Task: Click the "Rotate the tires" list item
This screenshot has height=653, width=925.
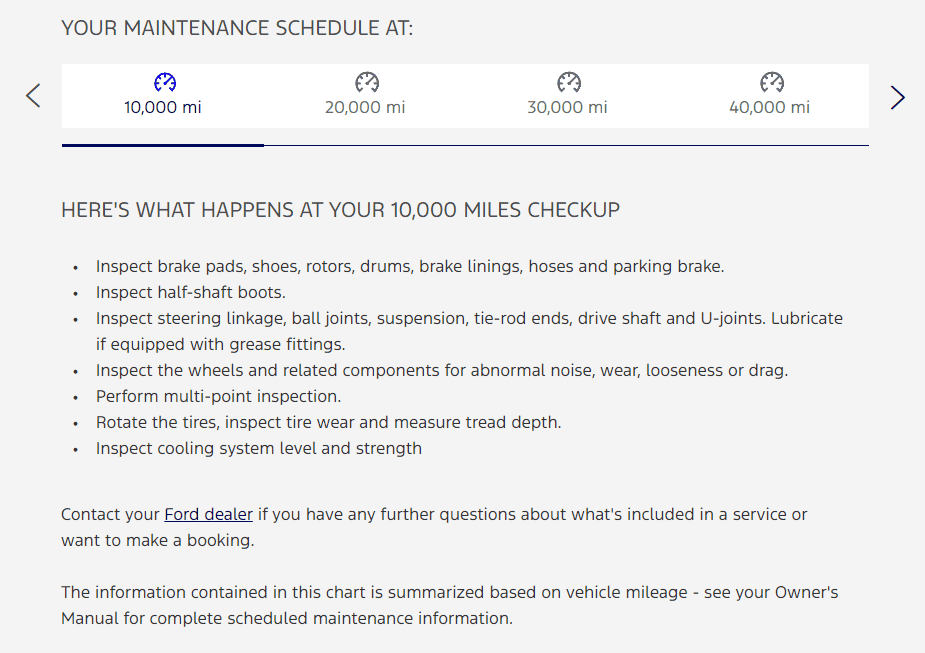Action: (328, 422)
